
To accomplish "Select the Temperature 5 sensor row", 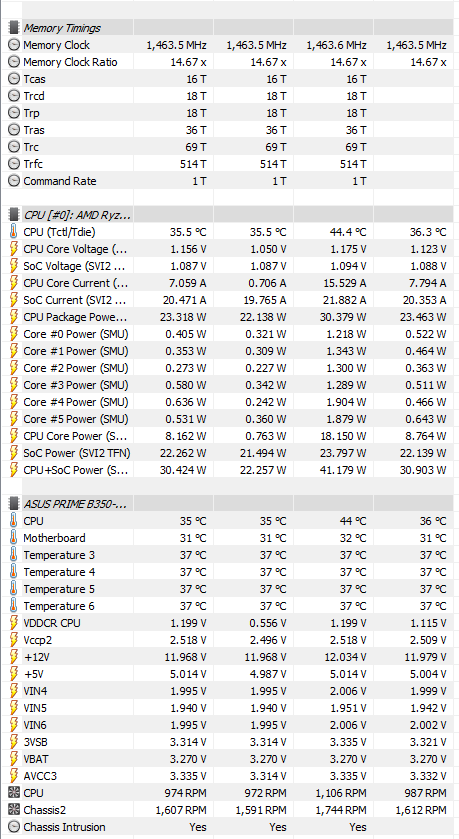I will point(230,589).
